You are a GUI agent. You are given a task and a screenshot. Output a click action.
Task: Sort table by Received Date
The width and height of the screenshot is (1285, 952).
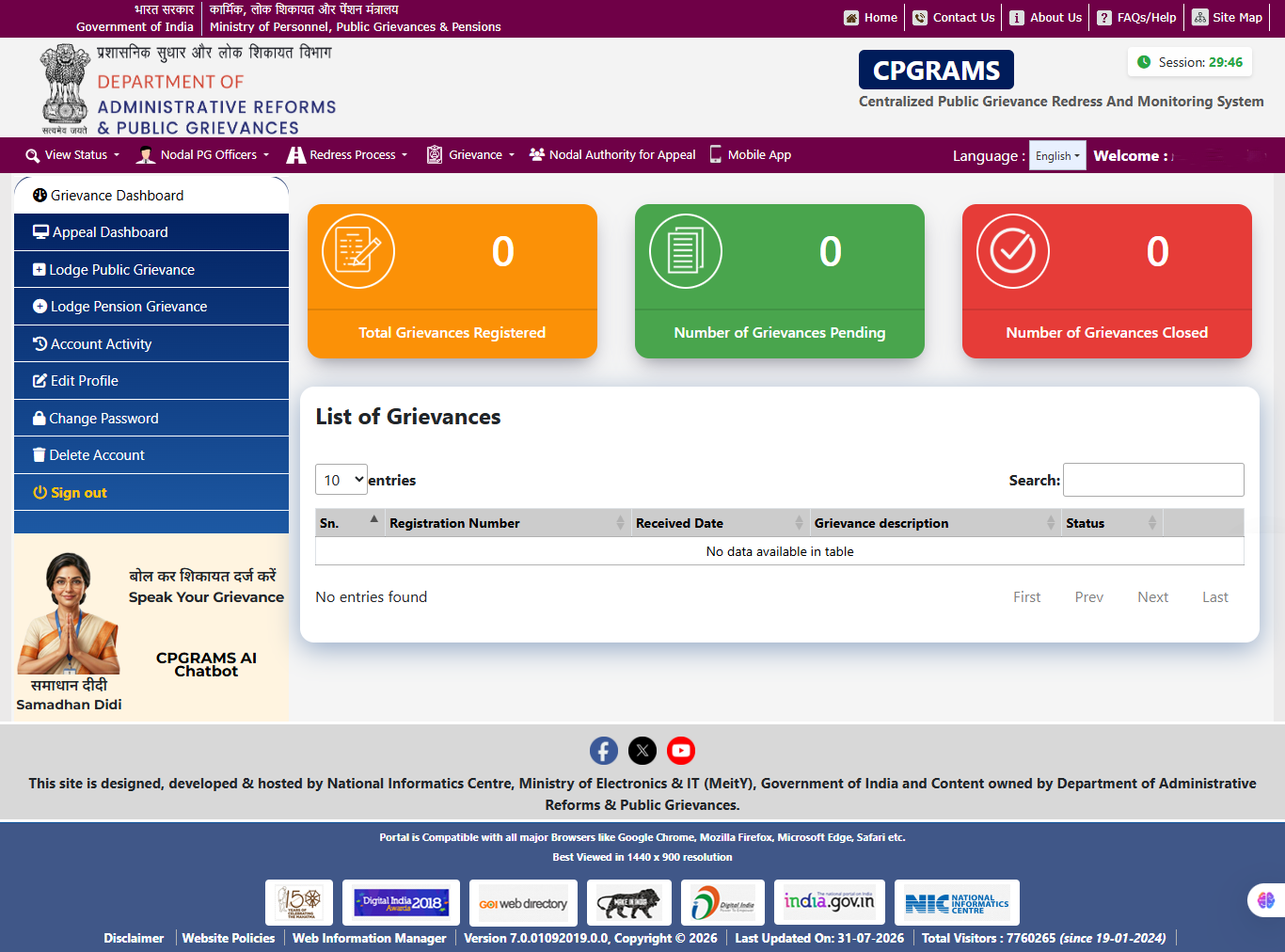click(720, 523)
